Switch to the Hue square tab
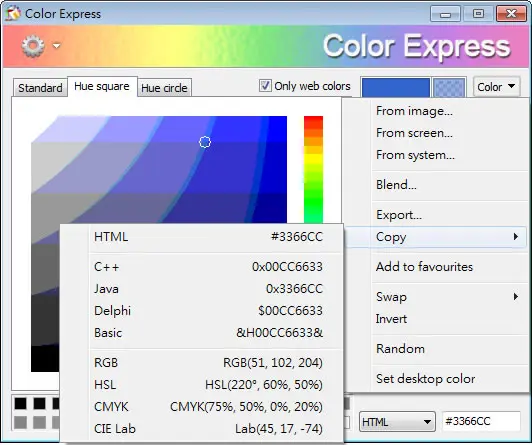532x445 pixels. [x=102, y=86]
